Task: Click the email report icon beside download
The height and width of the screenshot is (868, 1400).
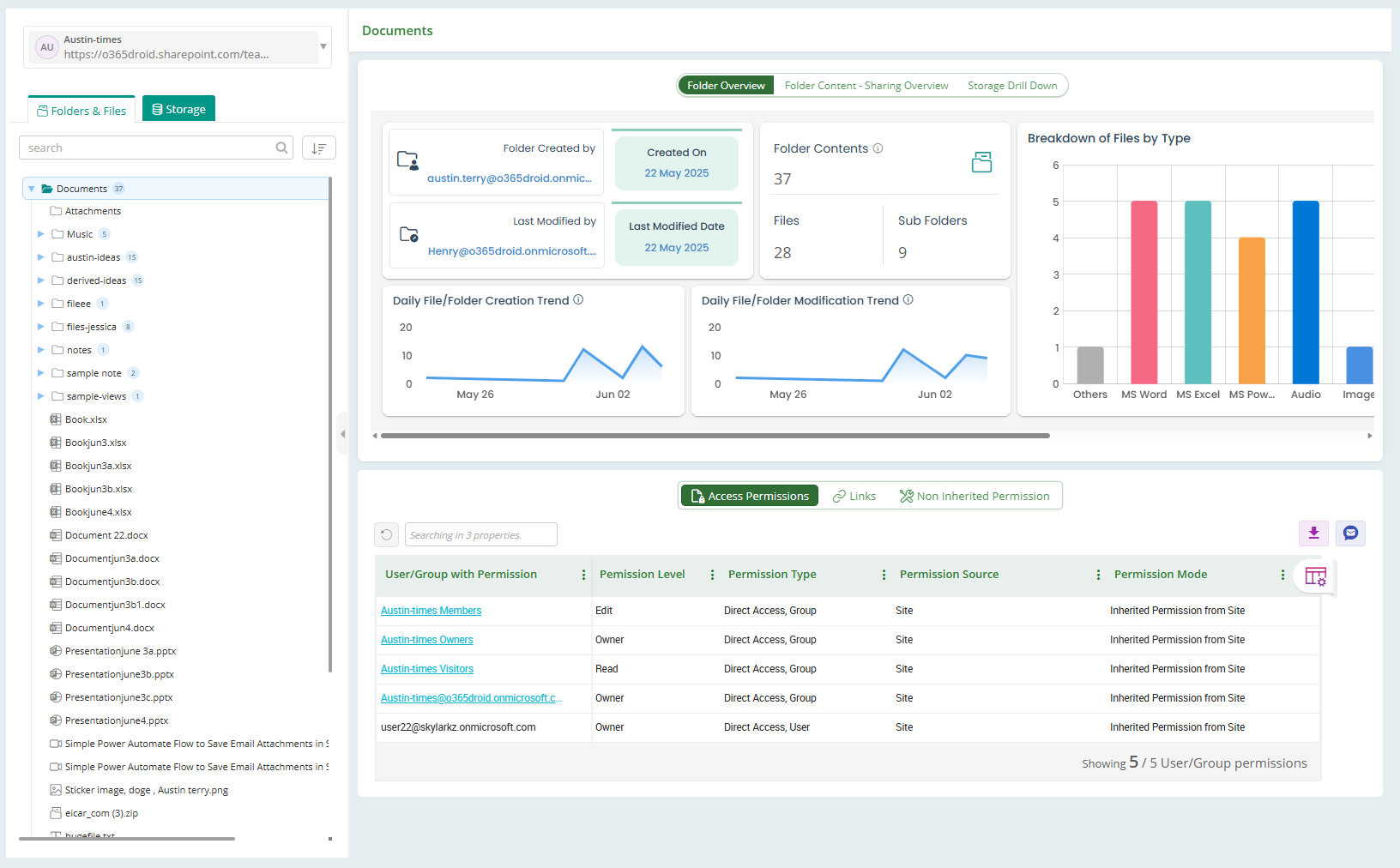Action: click(x=1349, y=533)
